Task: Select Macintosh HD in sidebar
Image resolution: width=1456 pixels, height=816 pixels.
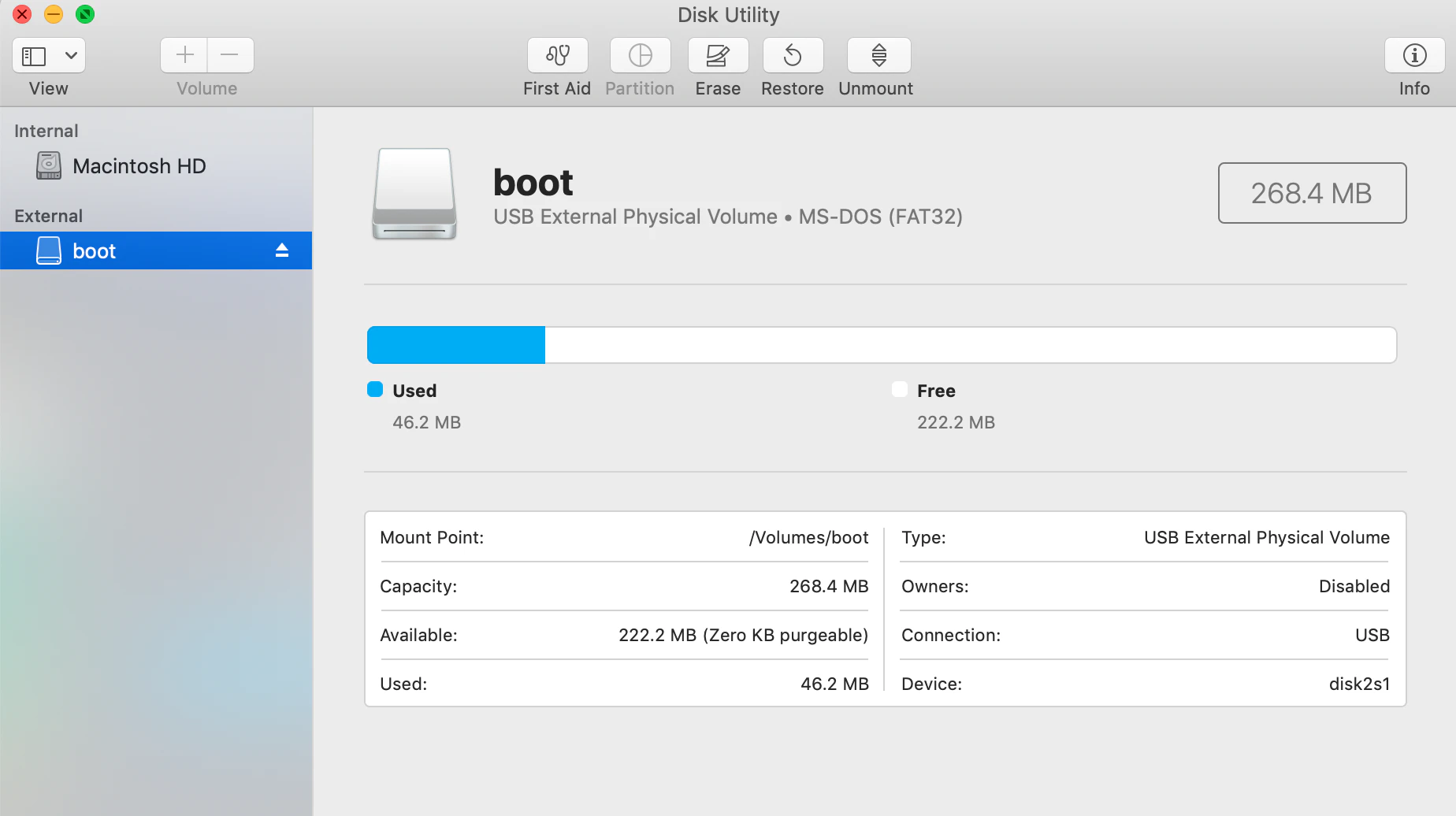Action: pos(156,166)
